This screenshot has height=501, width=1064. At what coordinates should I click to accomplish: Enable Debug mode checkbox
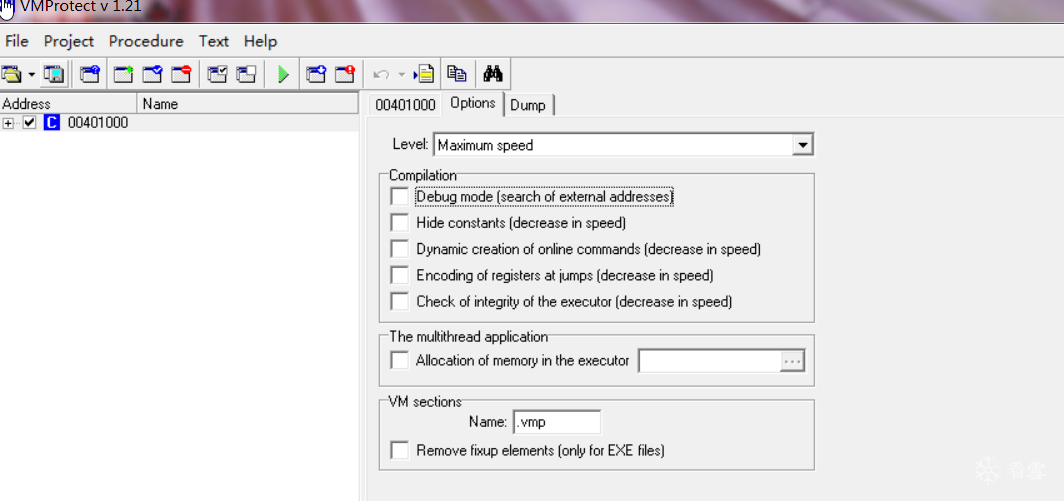point(400,196)
